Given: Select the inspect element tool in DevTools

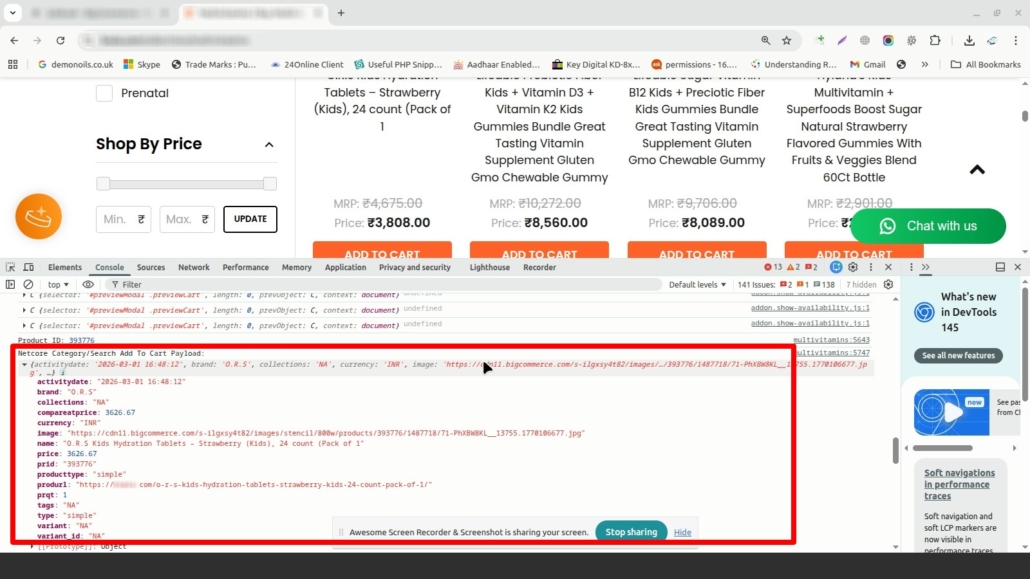Looking at the screenshot, I should click(10, 267).
